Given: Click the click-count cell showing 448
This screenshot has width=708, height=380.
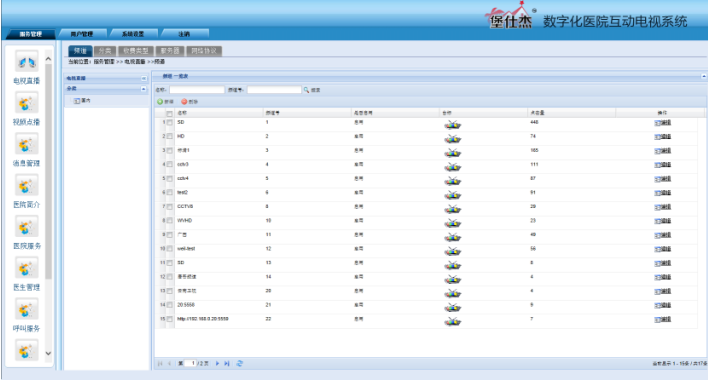Looking at the screenshot, I should (534, 122).
